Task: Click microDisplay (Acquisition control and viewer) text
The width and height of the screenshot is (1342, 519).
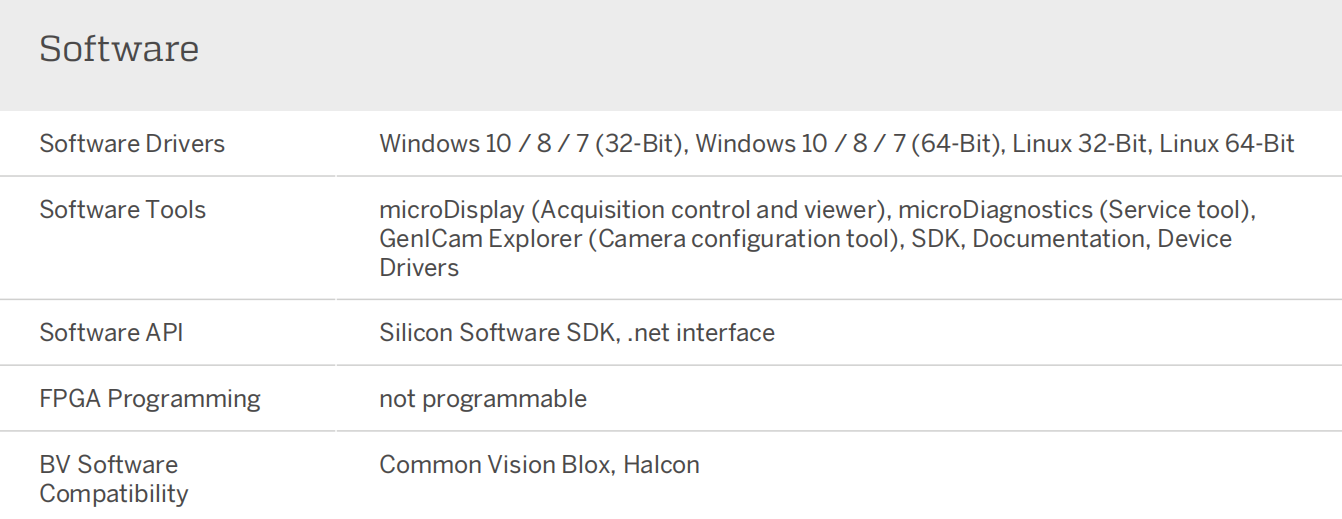Action: pyautogui.click(x=632, y=210)
